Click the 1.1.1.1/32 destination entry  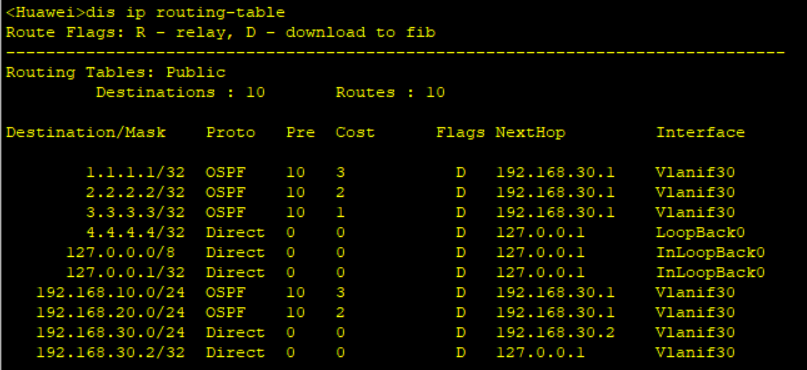[135, 172]
